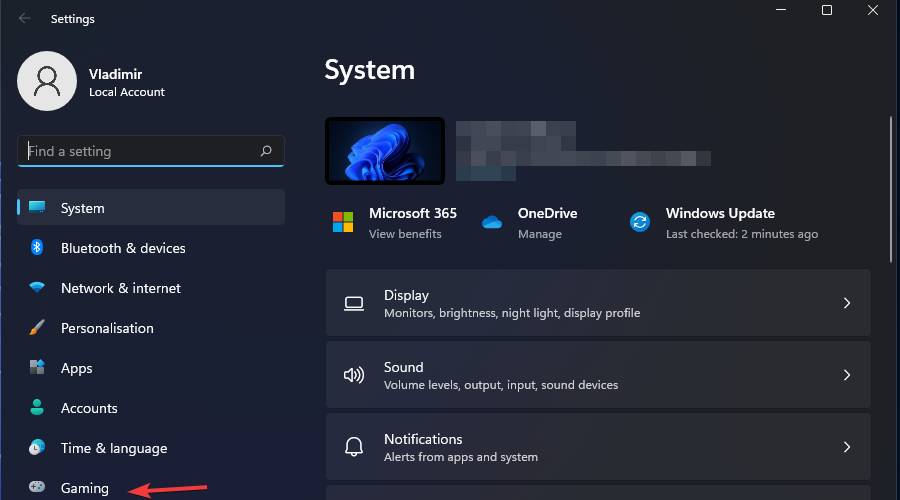Click the Find a setting search box
Screen dimensions: 900x500
pos(151,151)
